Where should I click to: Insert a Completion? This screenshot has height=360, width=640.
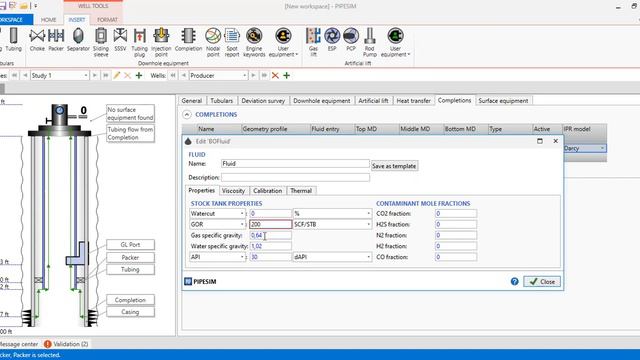tap(188, 40)
